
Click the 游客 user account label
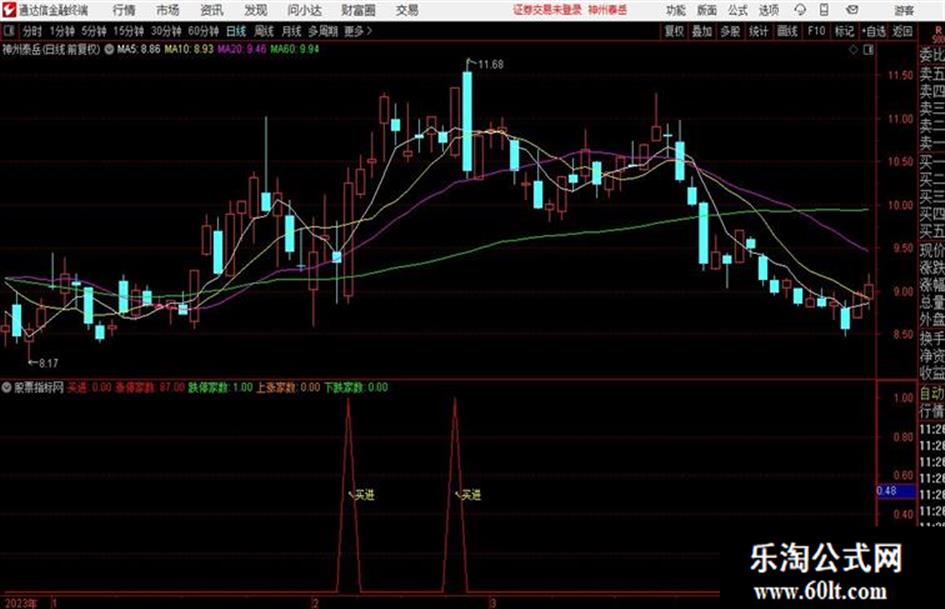point(904,10)
